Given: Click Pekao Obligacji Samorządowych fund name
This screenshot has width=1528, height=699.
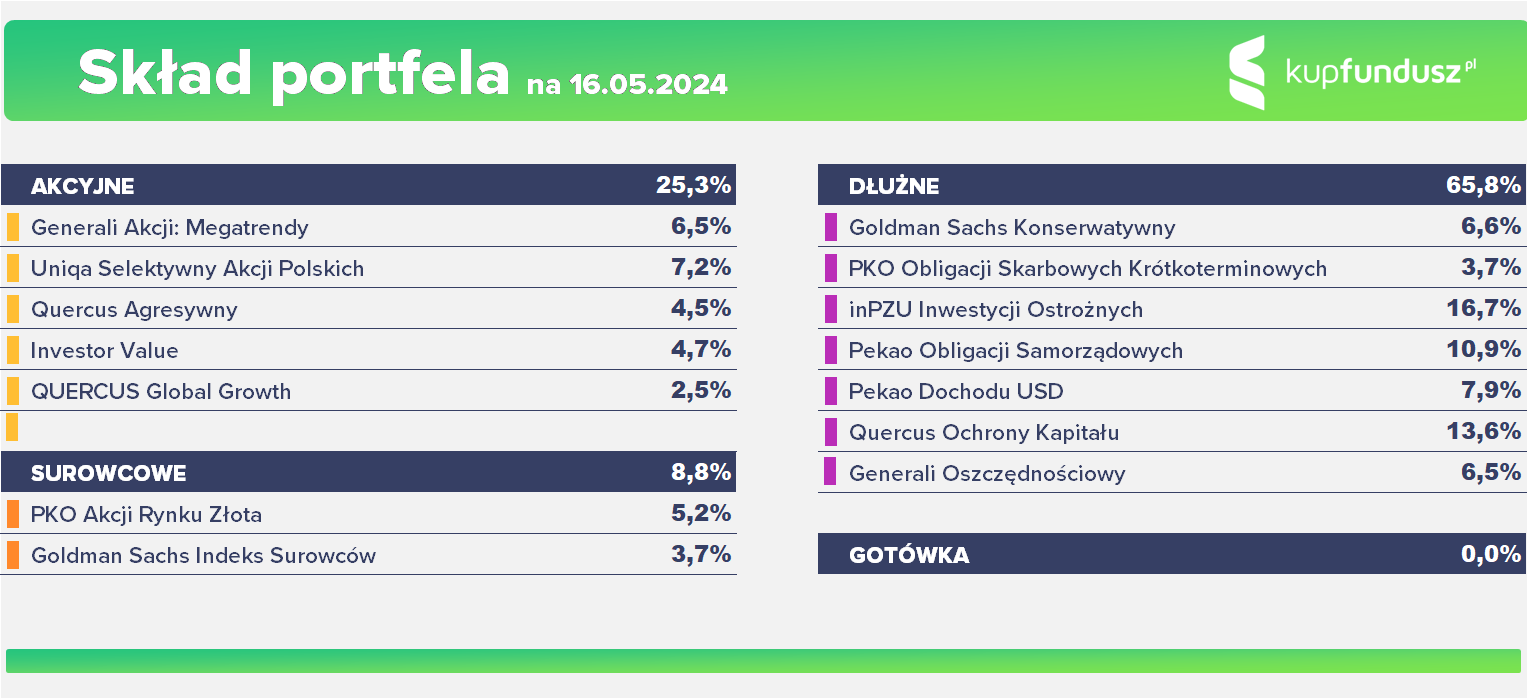Looking at the screenshot, I should coord(1015,350).
